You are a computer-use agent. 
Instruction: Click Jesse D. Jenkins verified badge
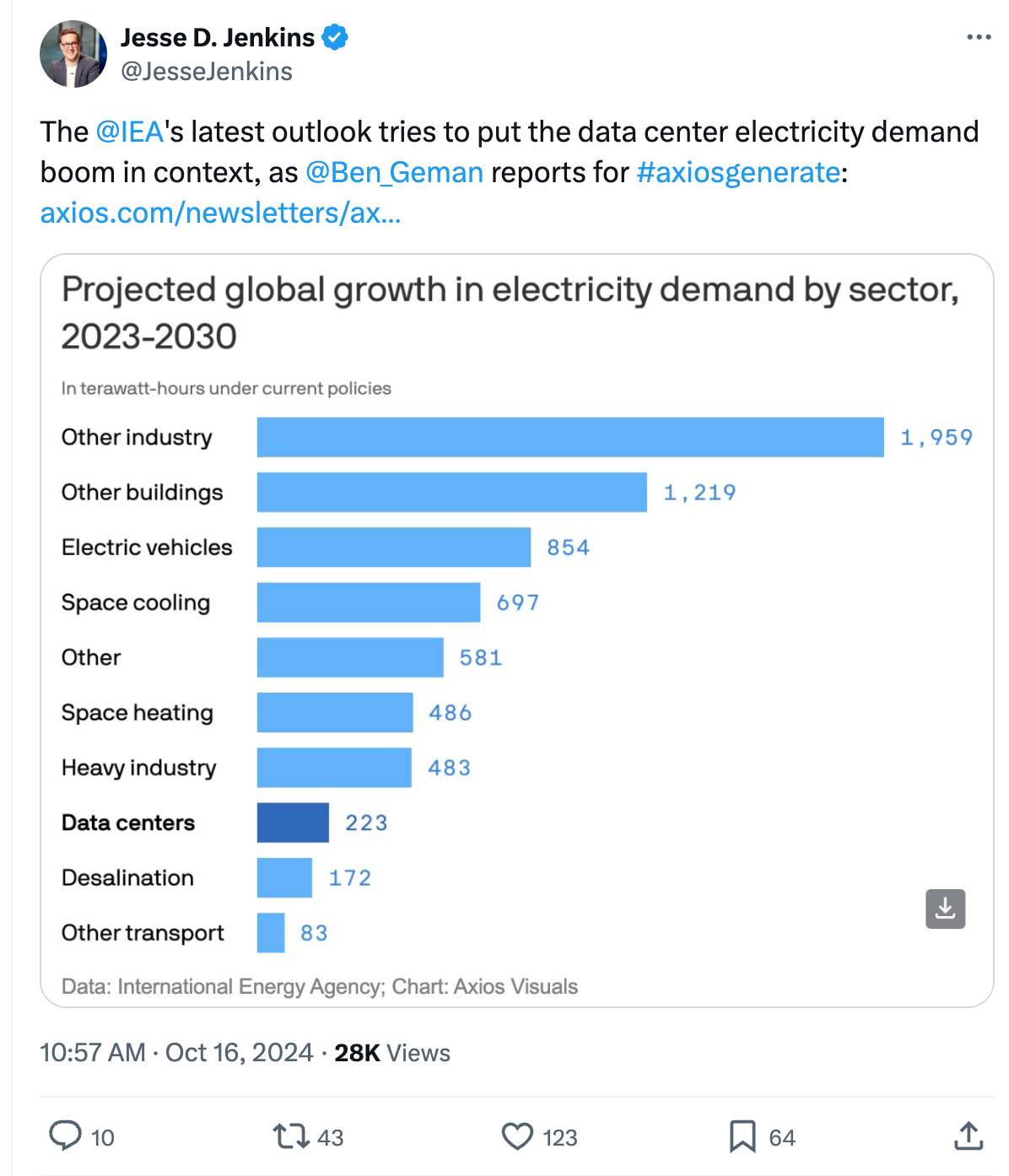pos(335,36)
